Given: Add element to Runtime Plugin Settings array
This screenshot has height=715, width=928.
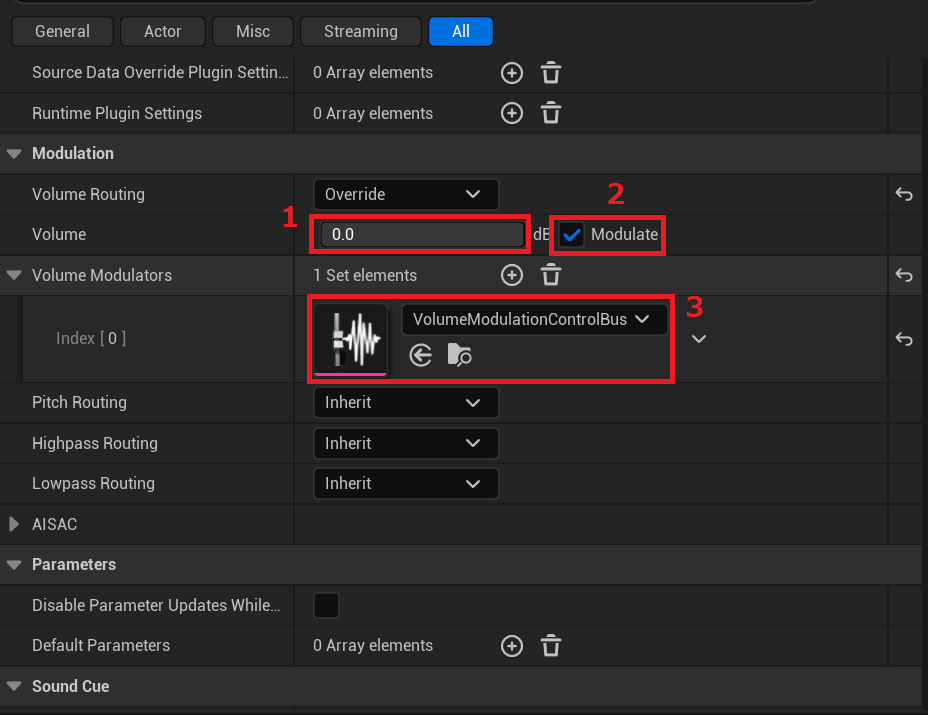Looking at the screenshot, I should click(512, 113).
